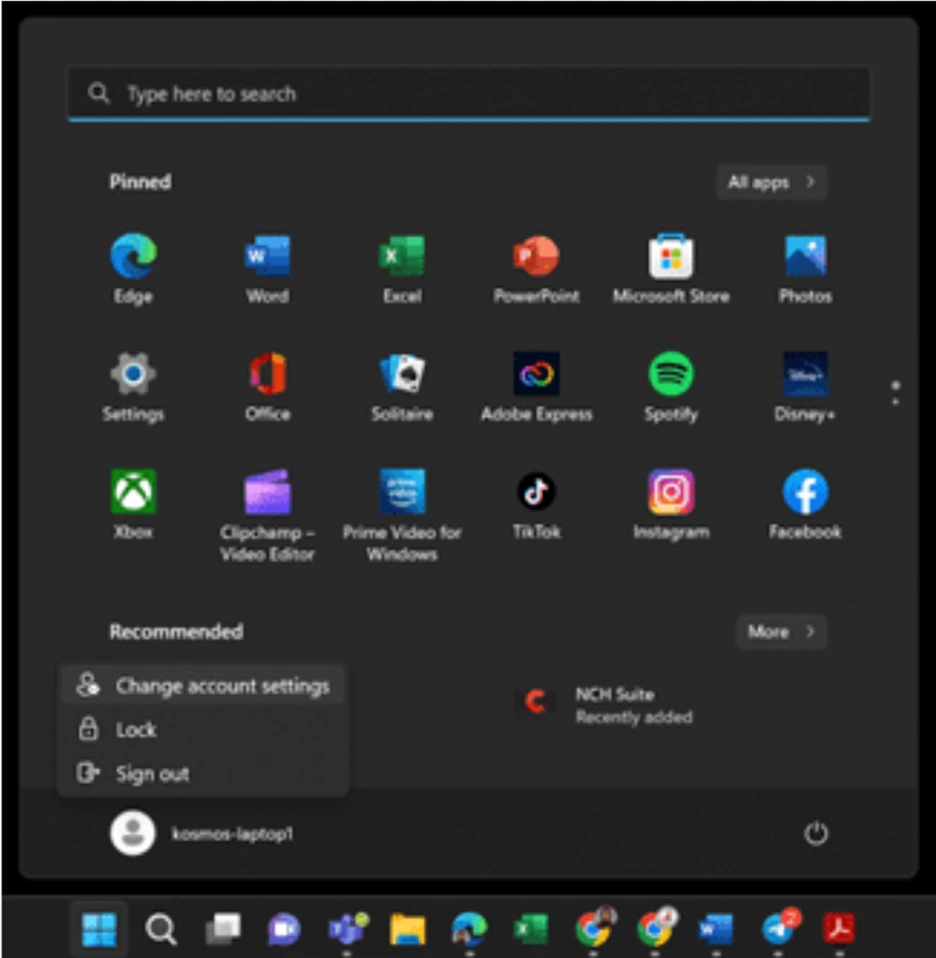Open Clipchamp Video Editor
The width and height of the screenshot is (936, 958).
pos(268,515)
